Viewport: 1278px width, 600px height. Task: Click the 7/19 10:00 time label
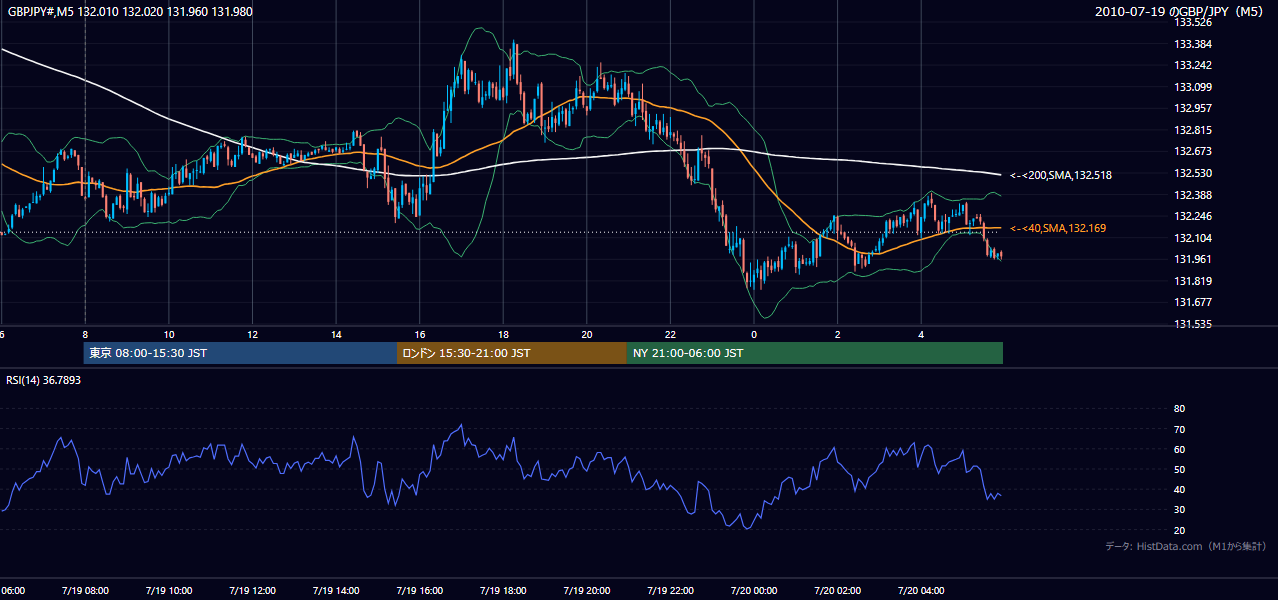tap(168, 590)
